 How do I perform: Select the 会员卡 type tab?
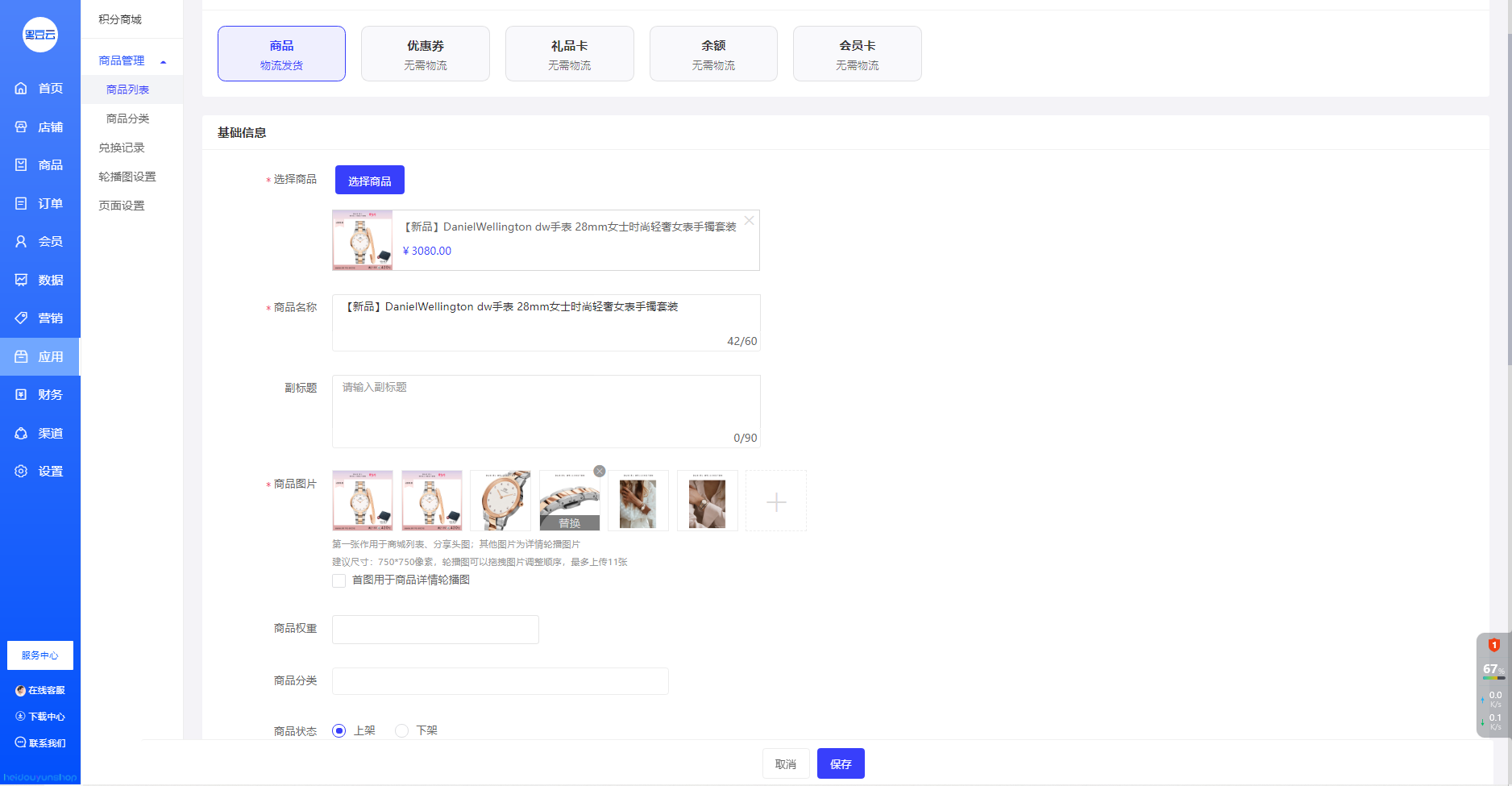[x=858, y=54]
